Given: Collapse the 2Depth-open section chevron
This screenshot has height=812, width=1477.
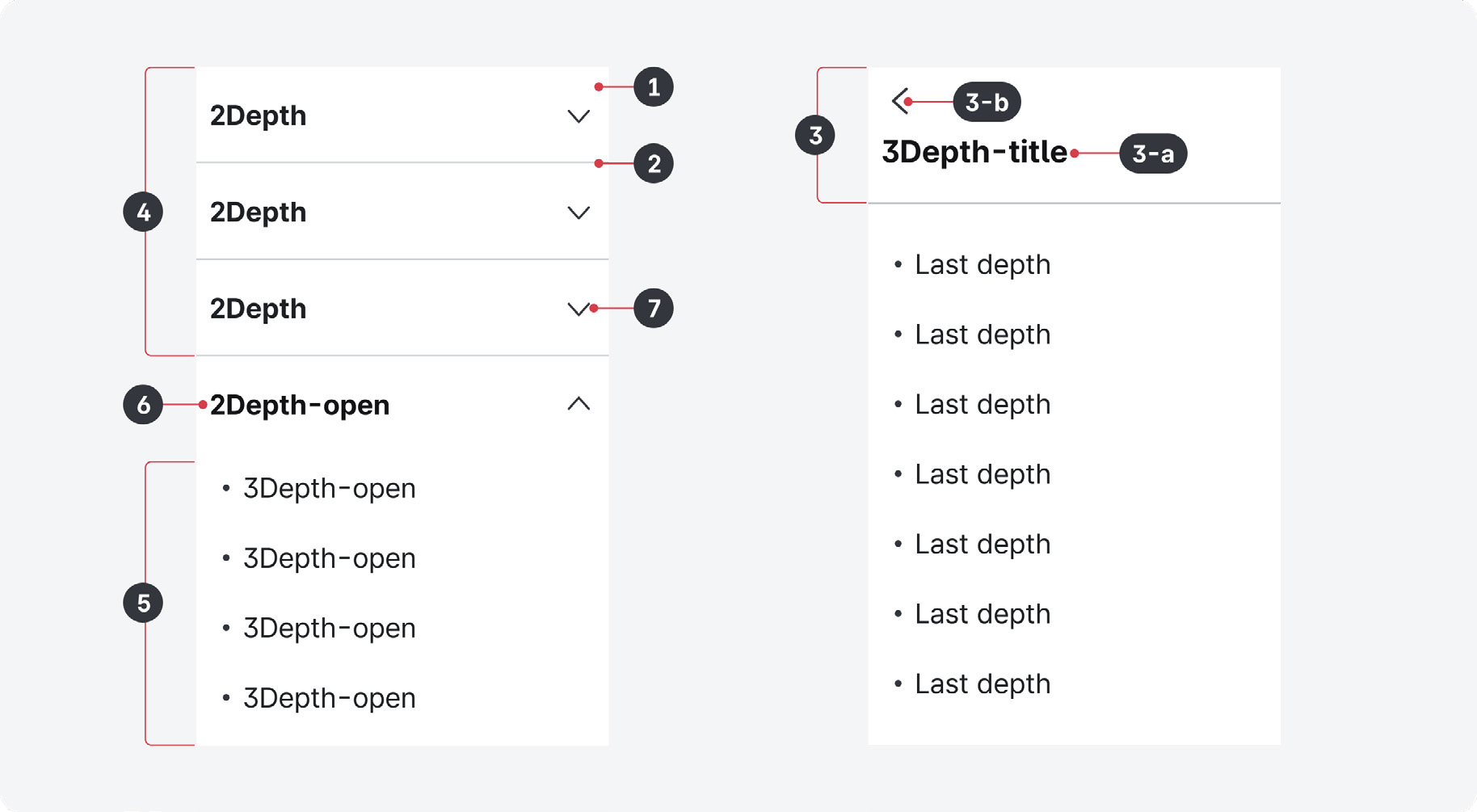Looking at the screenshot, I should point(579,403).
